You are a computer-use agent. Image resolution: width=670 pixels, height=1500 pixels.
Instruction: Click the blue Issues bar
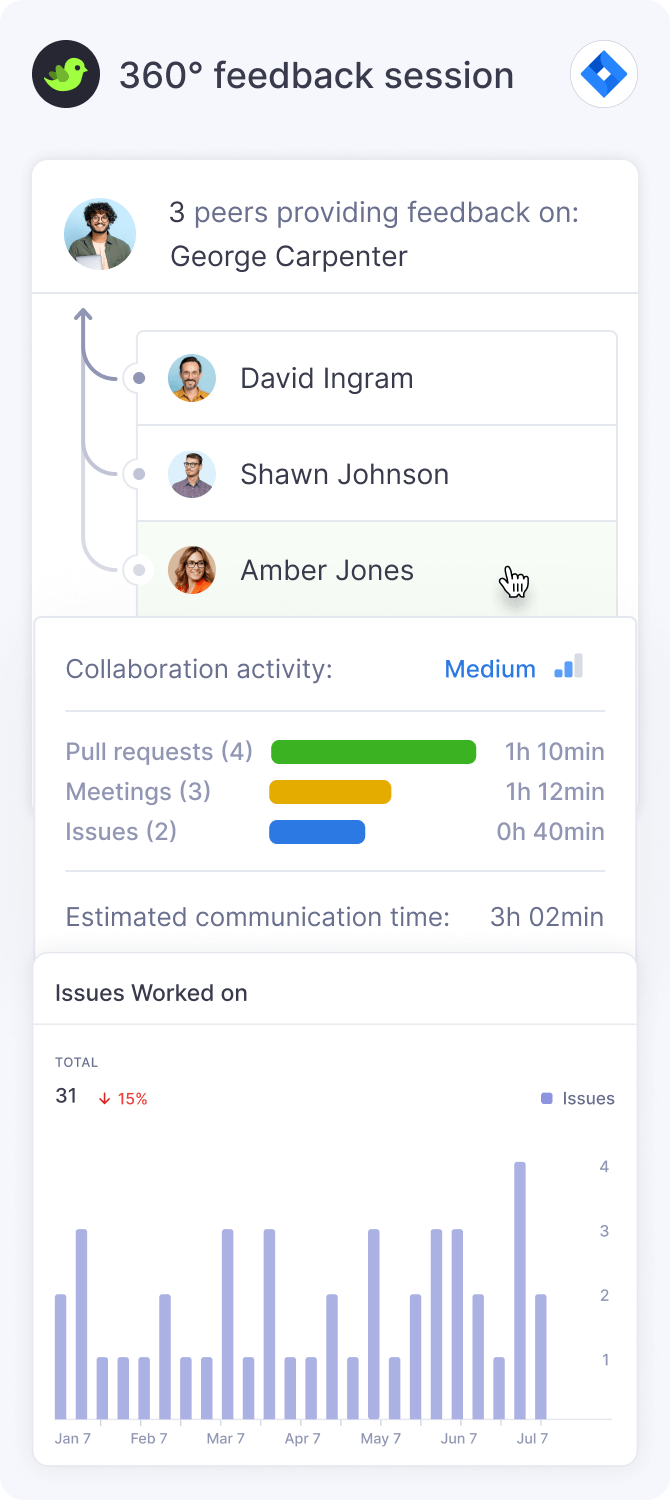click(317, 832)
